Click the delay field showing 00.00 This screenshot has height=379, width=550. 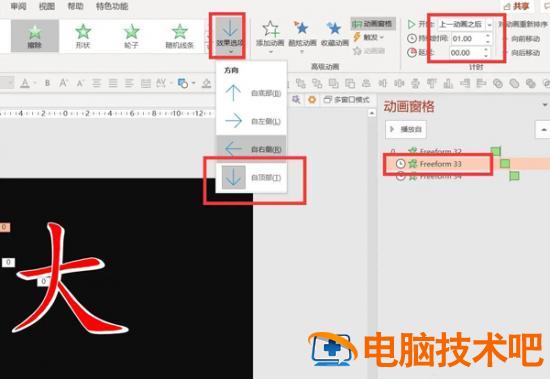(466, 53)
